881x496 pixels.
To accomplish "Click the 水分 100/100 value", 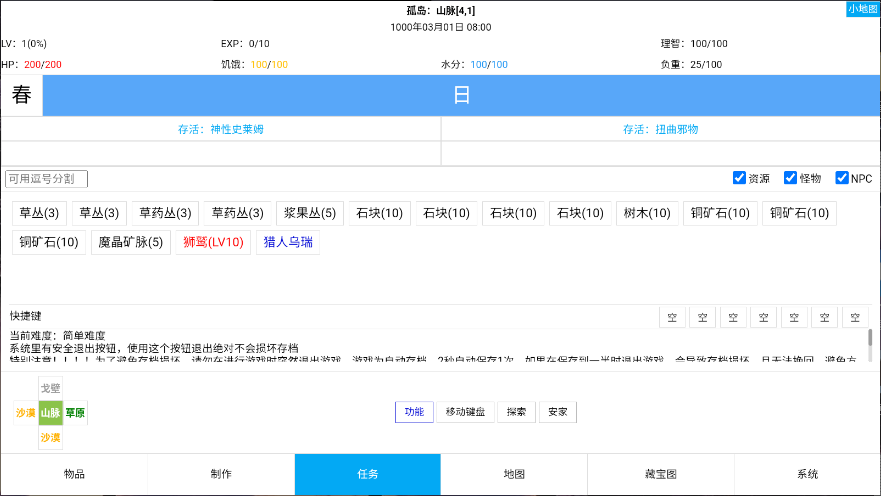I will pyautogui.click(x=489, y=65).
